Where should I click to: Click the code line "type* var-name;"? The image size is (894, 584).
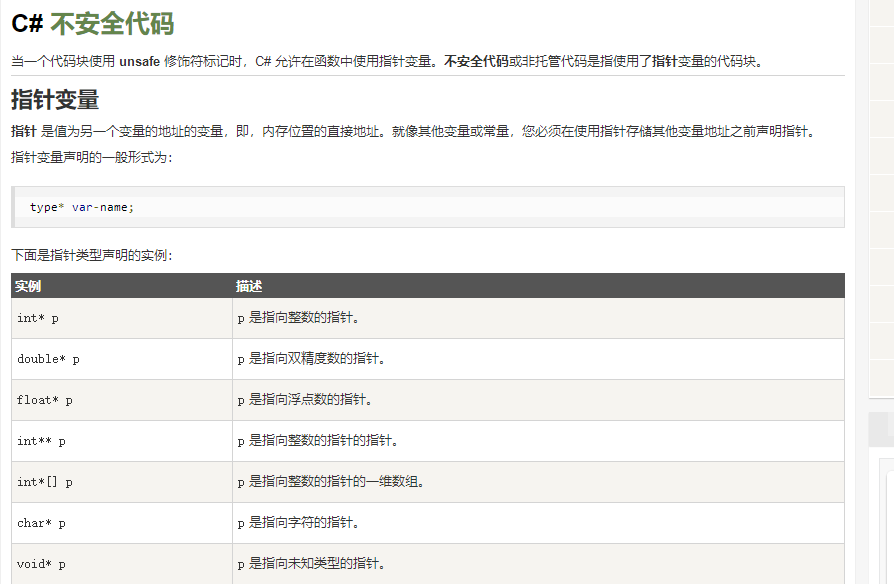(x=82, y=207)
